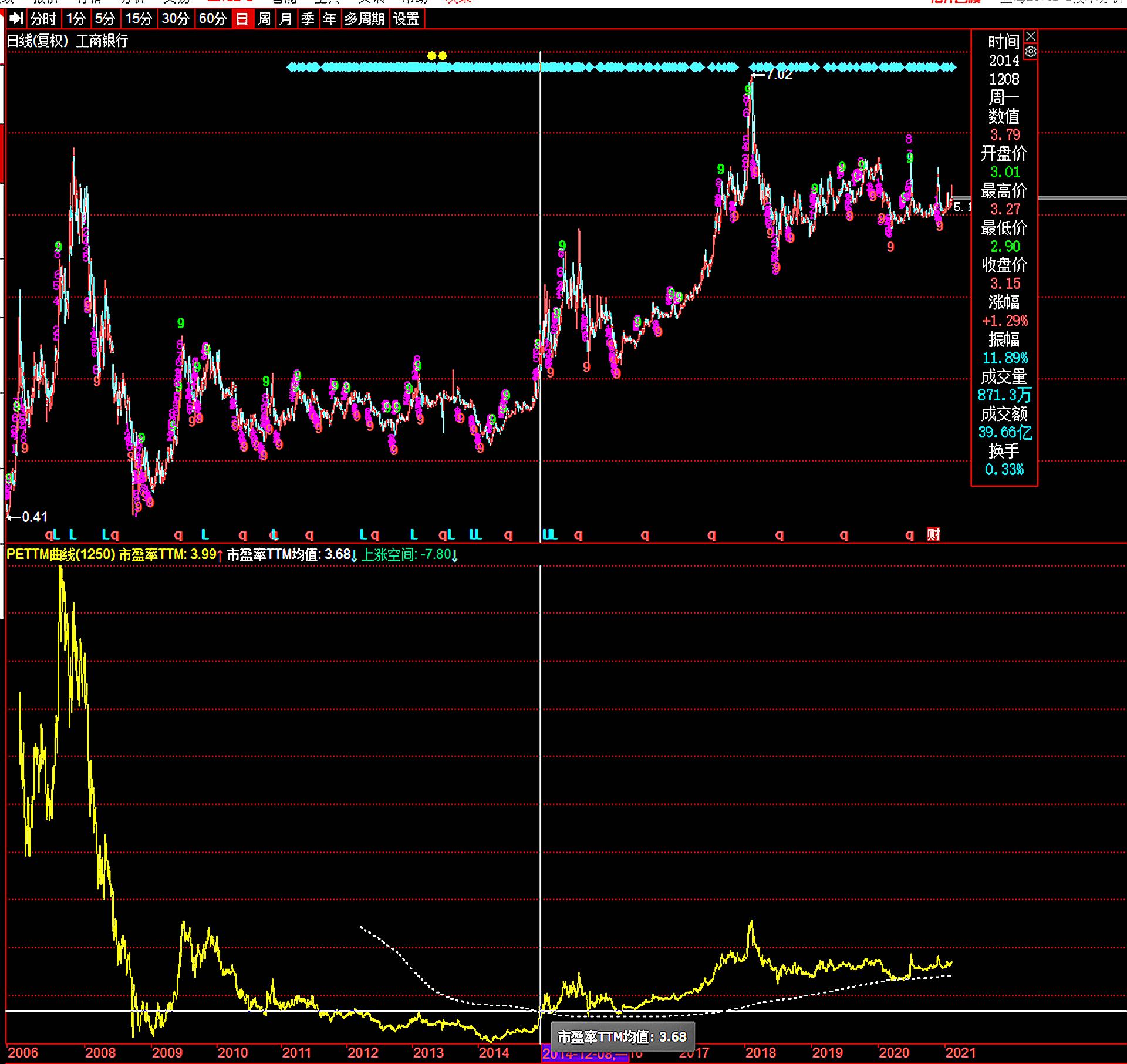Open chart 设置 settings

406,19
